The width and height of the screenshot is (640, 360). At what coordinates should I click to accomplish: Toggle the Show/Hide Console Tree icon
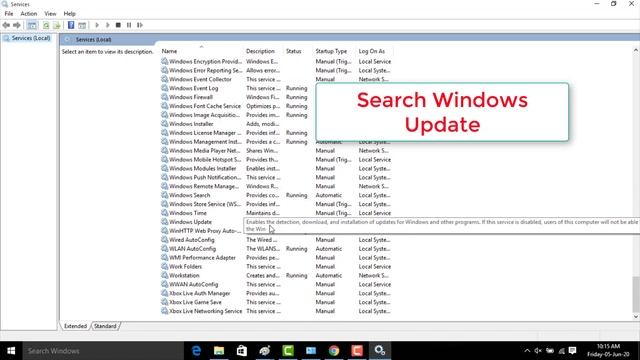(x=32, y=25)
